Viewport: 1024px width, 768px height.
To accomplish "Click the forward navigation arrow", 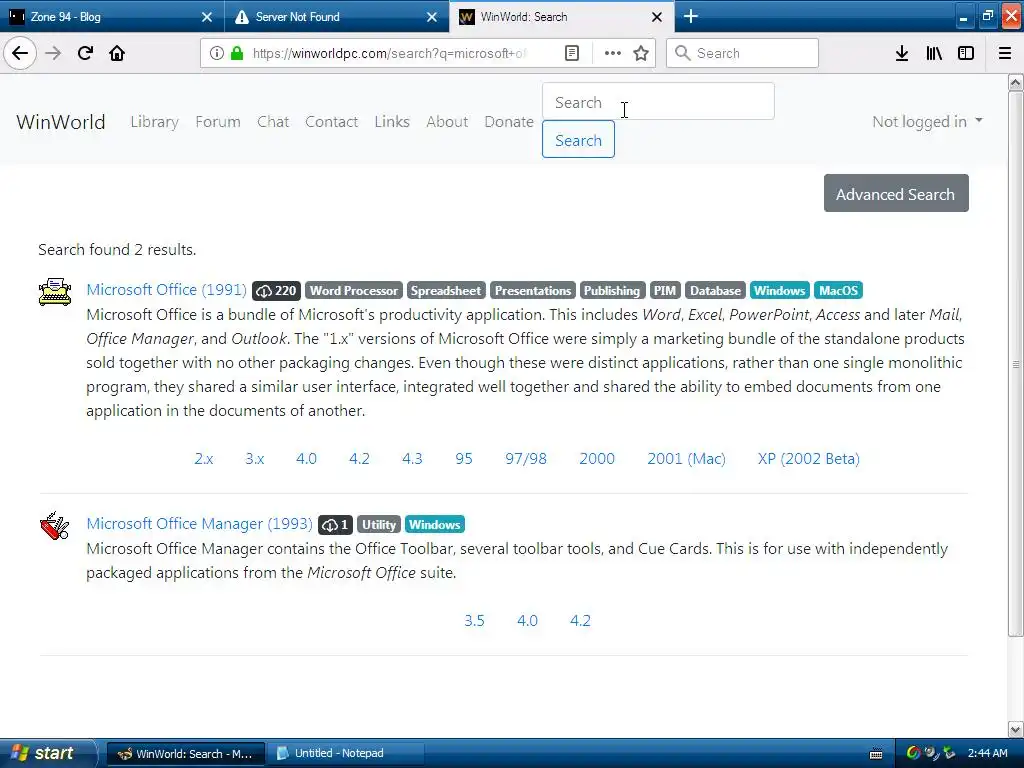I will click(53, 53).
